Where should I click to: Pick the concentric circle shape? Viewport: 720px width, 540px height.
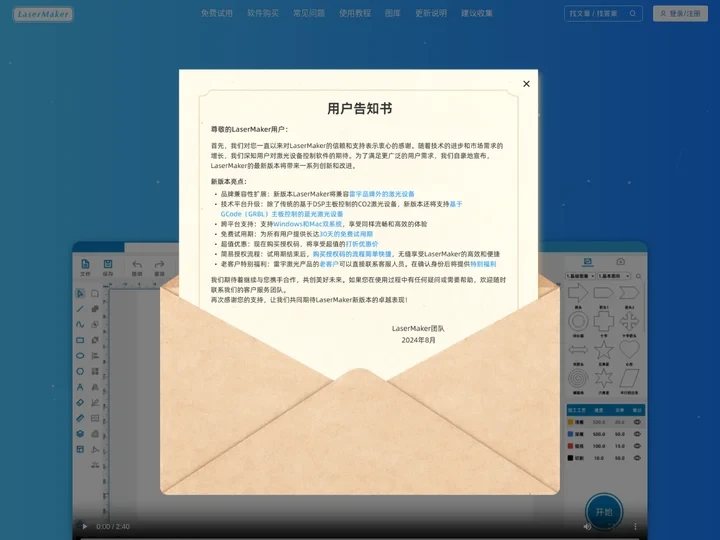pyautogui.click(x=578, y=321)
